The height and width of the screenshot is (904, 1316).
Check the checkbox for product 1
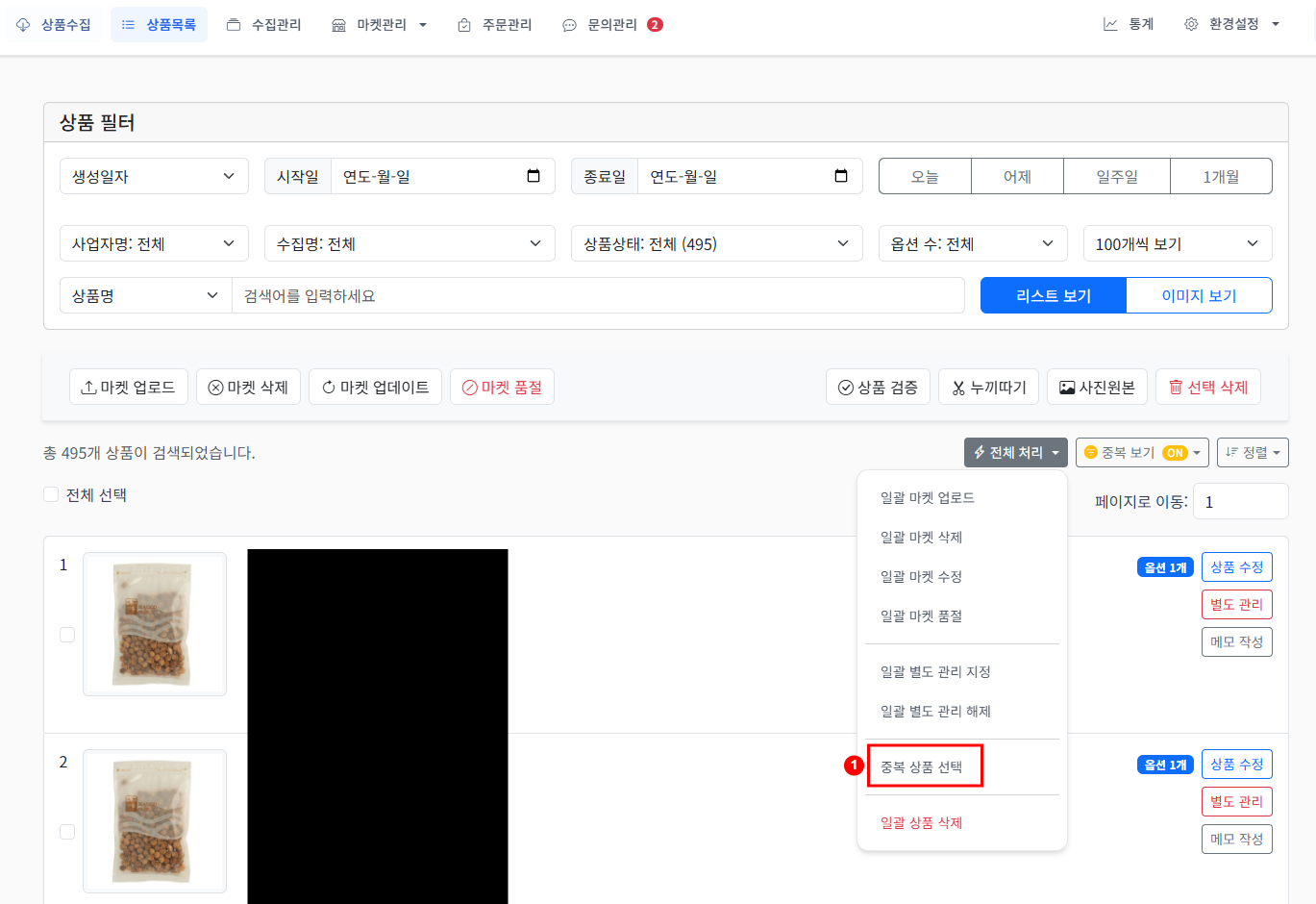click(67, 635)
